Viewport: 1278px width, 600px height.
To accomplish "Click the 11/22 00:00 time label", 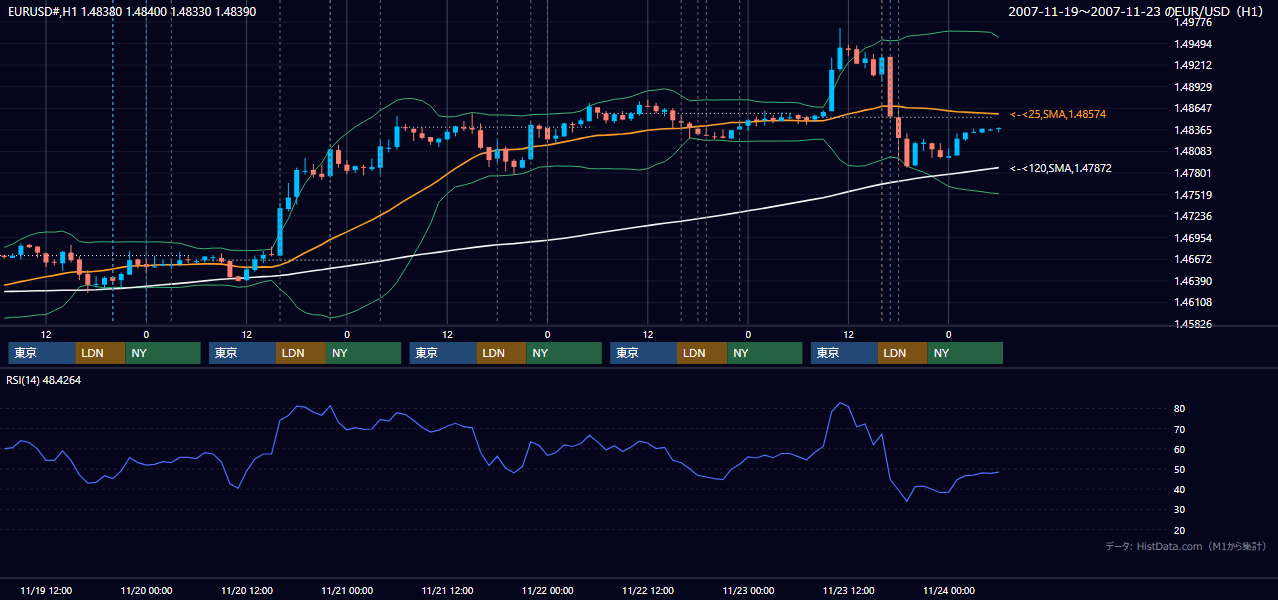I will 548,590.
